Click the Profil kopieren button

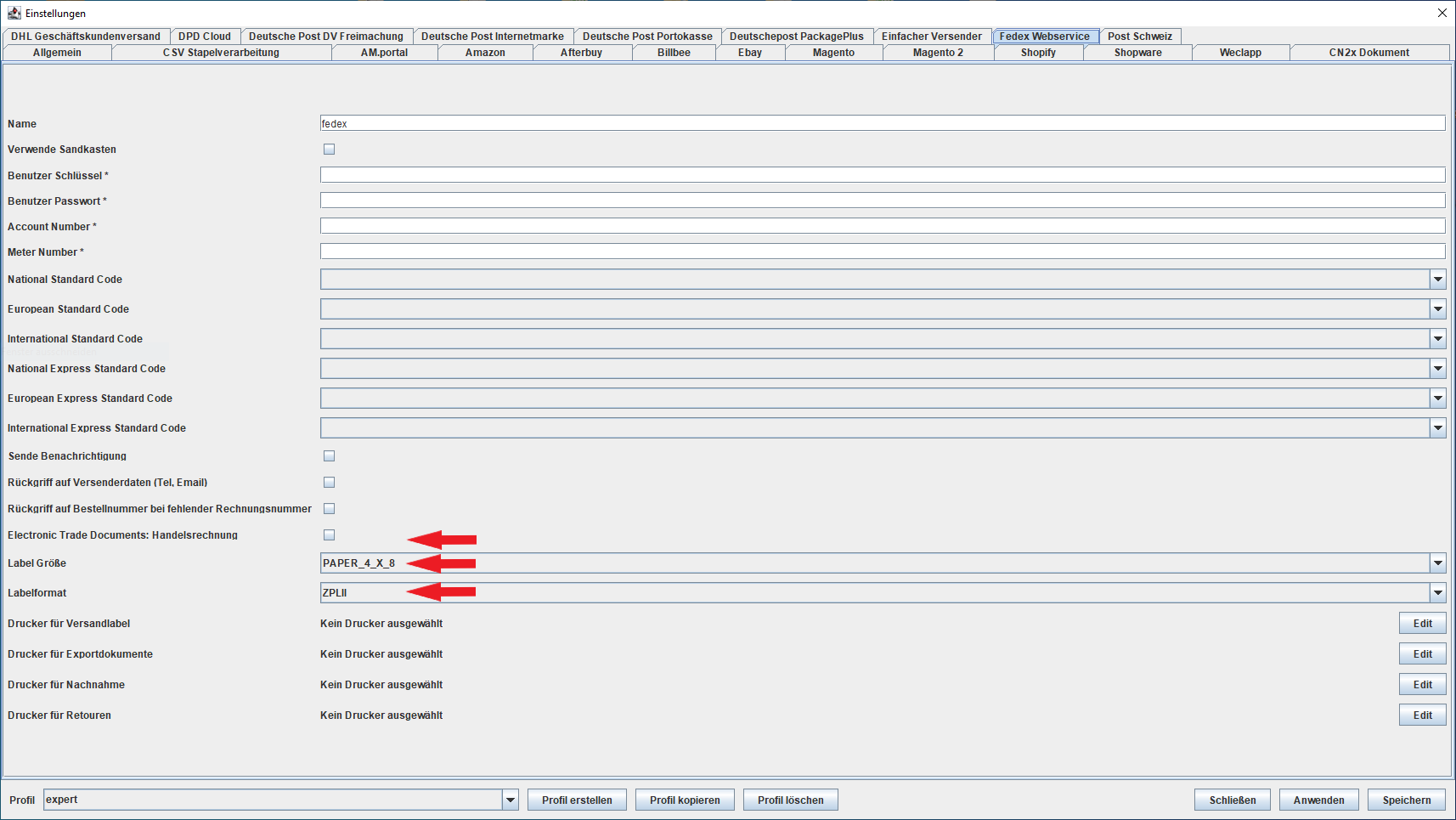pyautogui.click(x=685, y=800)
